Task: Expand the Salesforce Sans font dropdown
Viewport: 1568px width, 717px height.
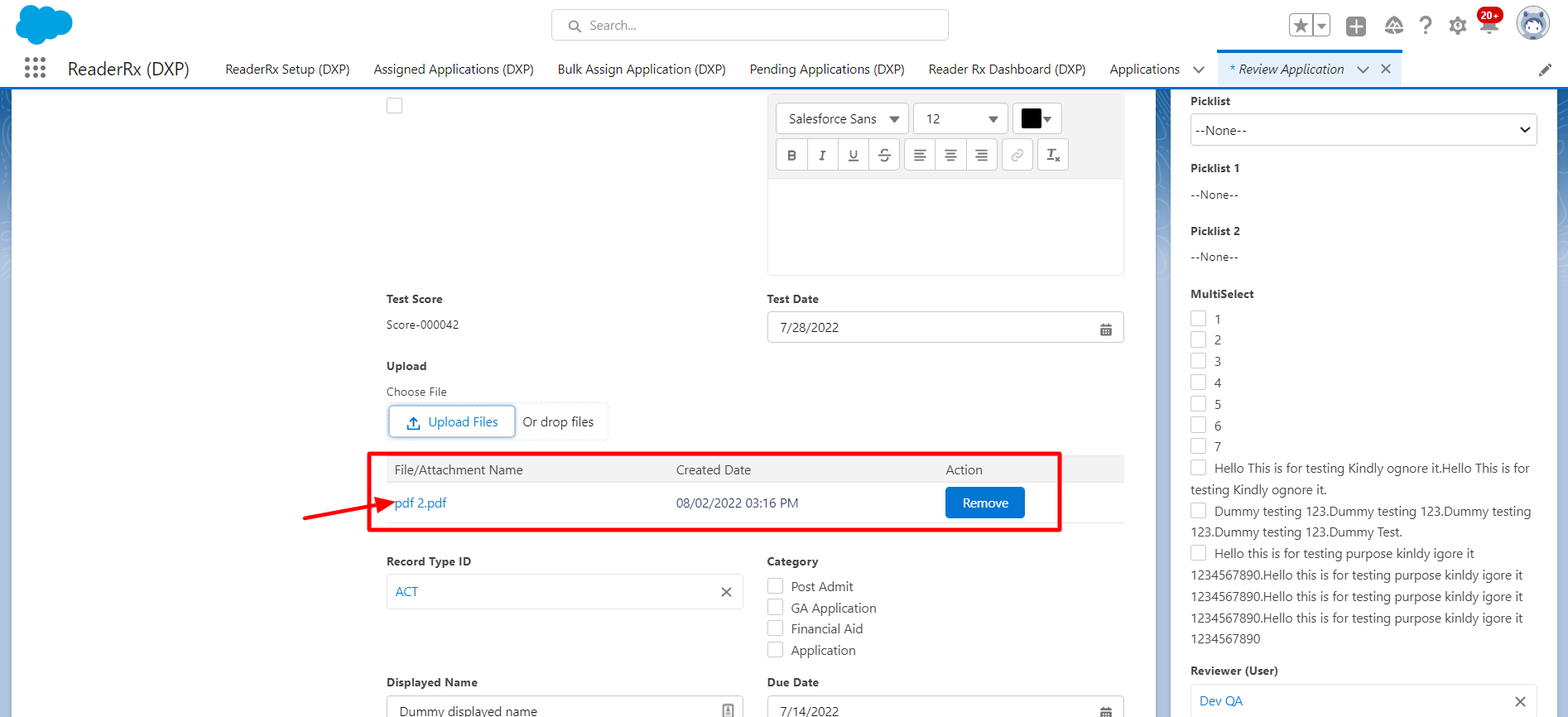Action: click(842, 119)
